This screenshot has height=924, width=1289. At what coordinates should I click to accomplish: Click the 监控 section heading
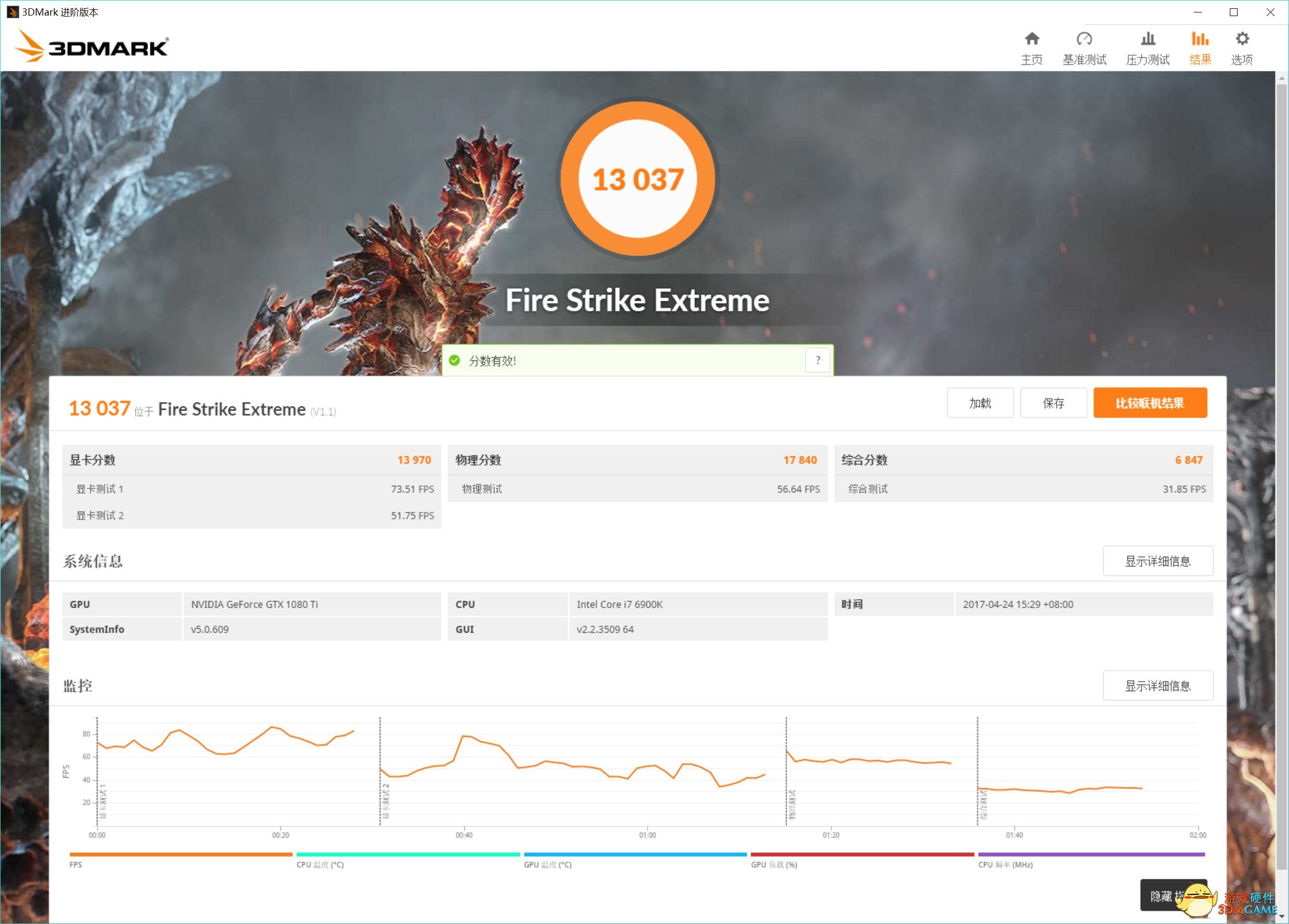77,685
